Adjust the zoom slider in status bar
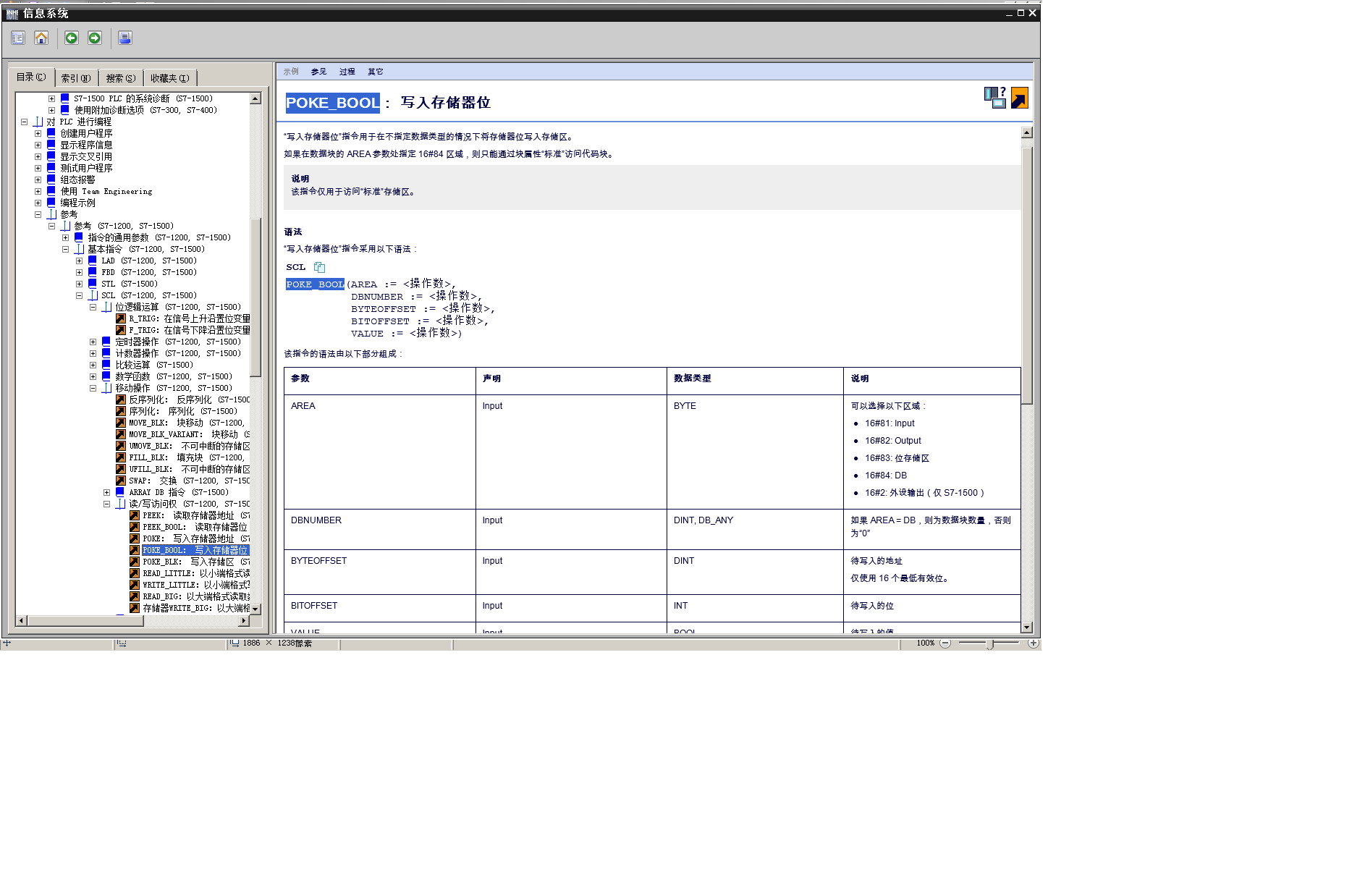Viewport: 1365px width, 896px height. pos(989,643)
